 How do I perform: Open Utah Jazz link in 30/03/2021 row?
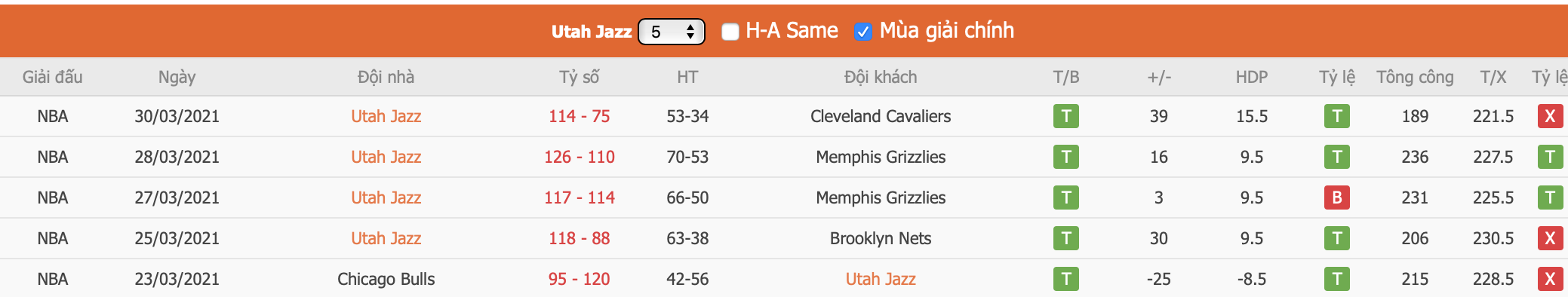click(x=386, y=116)
